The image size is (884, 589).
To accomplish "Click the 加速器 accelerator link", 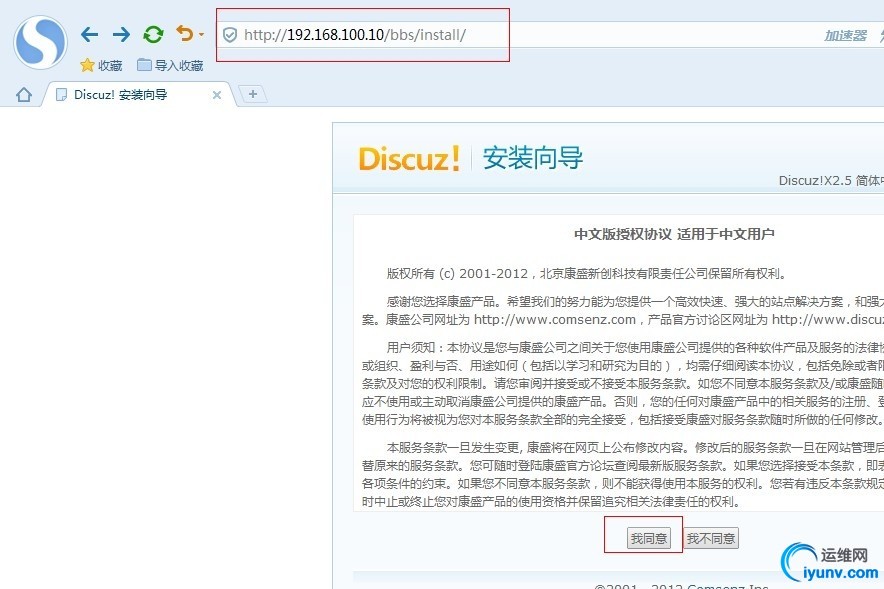I will pyautogui.click(x=845, y=36).
